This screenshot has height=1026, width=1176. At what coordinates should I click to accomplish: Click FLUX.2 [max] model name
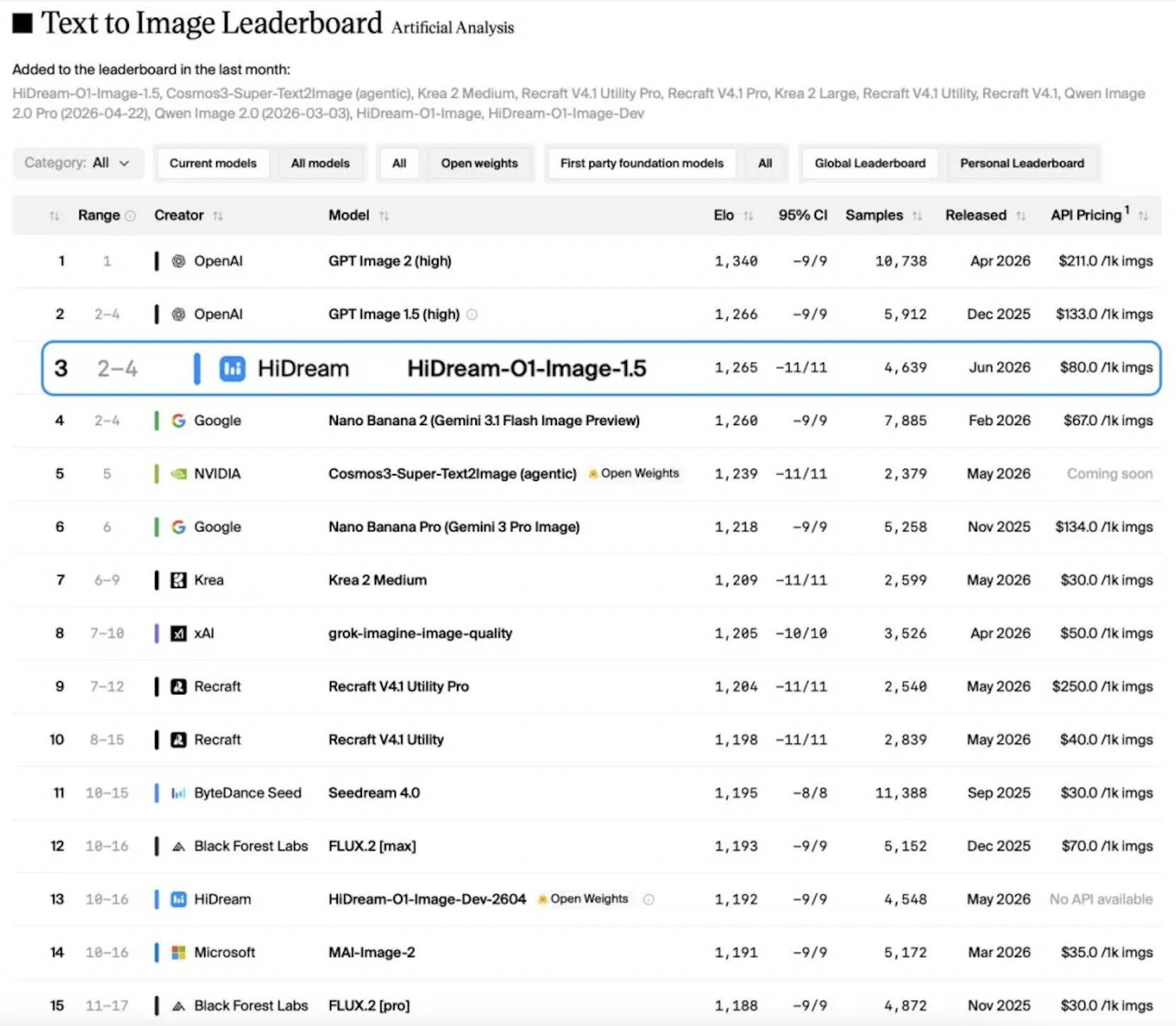[372, 846]
